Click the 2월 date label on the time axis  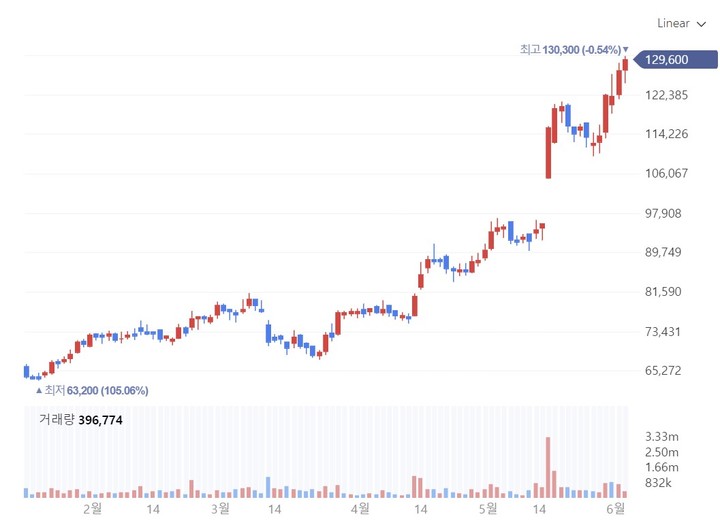[92, 509]
